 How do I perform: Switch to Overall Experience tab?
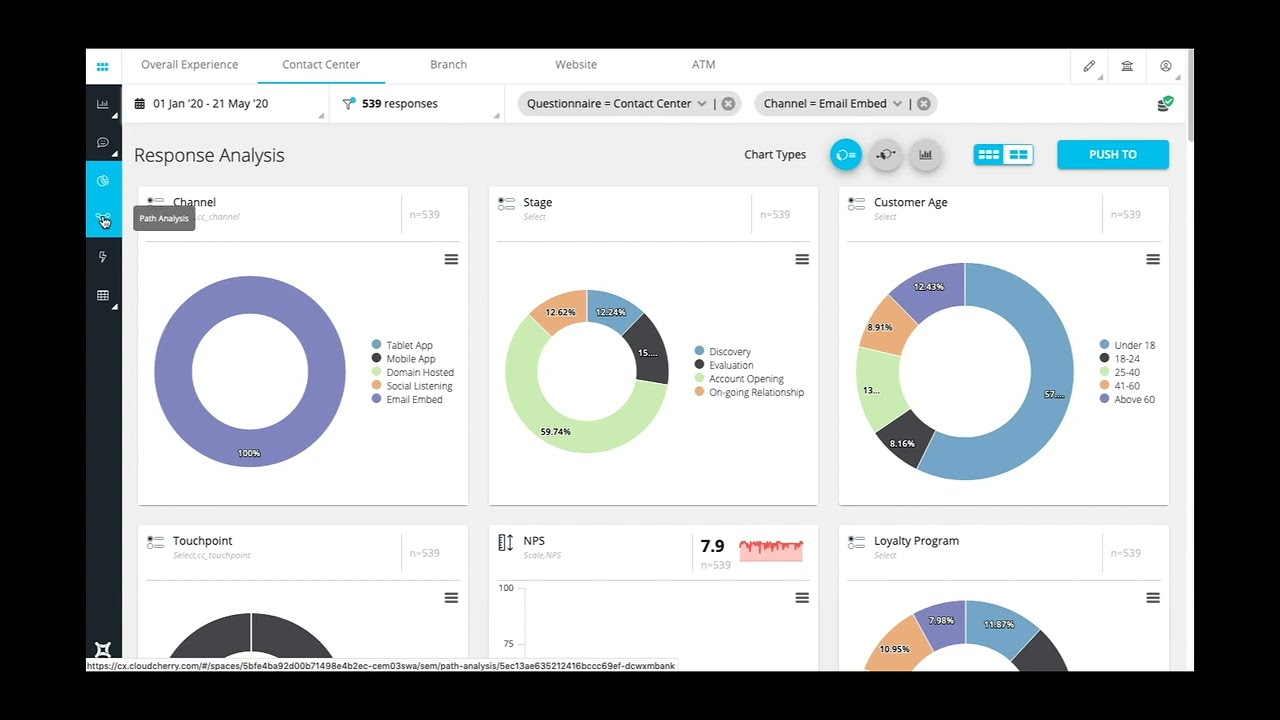click(189, 64)
